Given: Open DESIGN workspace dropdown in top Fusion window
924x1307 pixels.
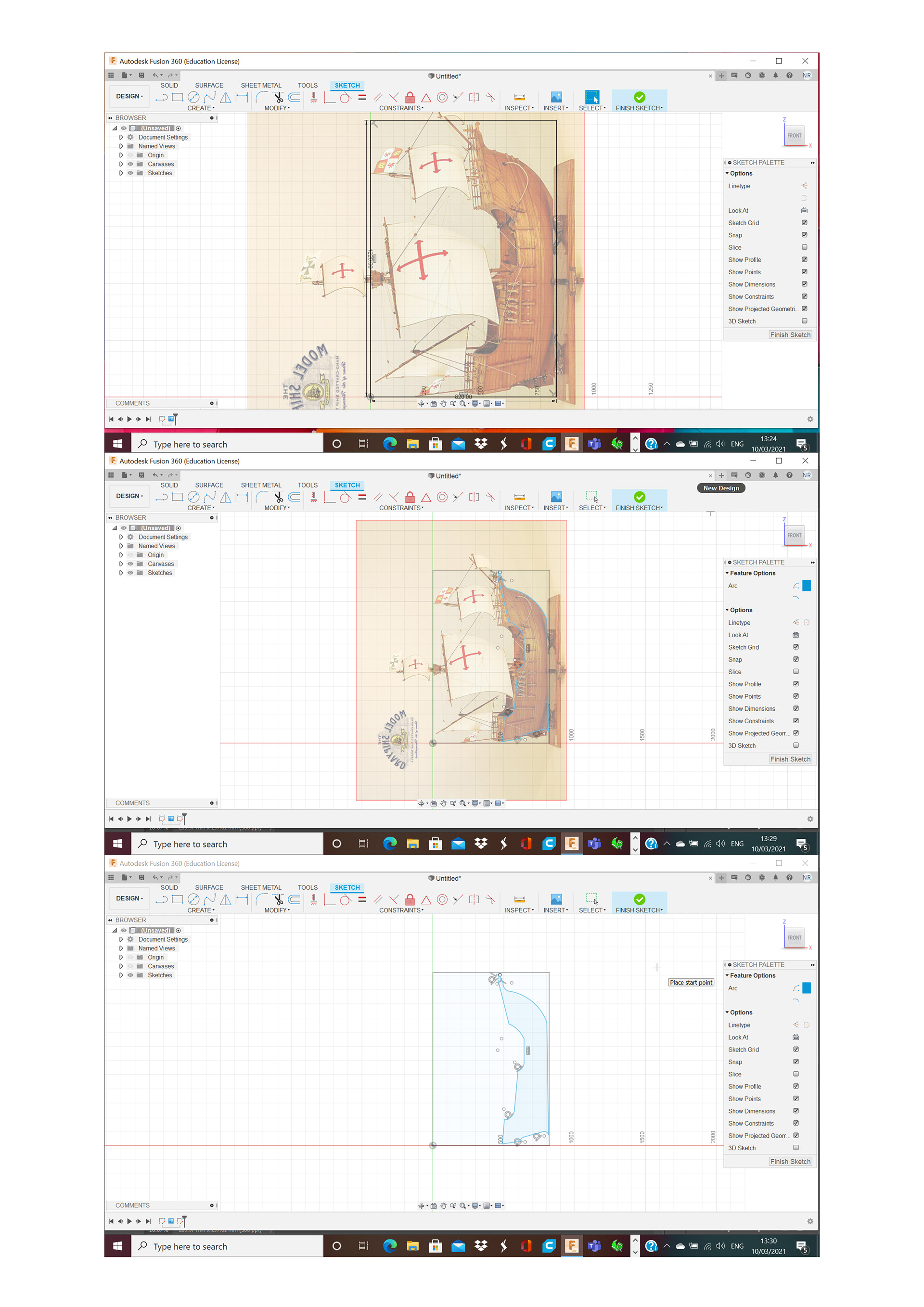Looking at the screenshot, I should click(129, 96).
